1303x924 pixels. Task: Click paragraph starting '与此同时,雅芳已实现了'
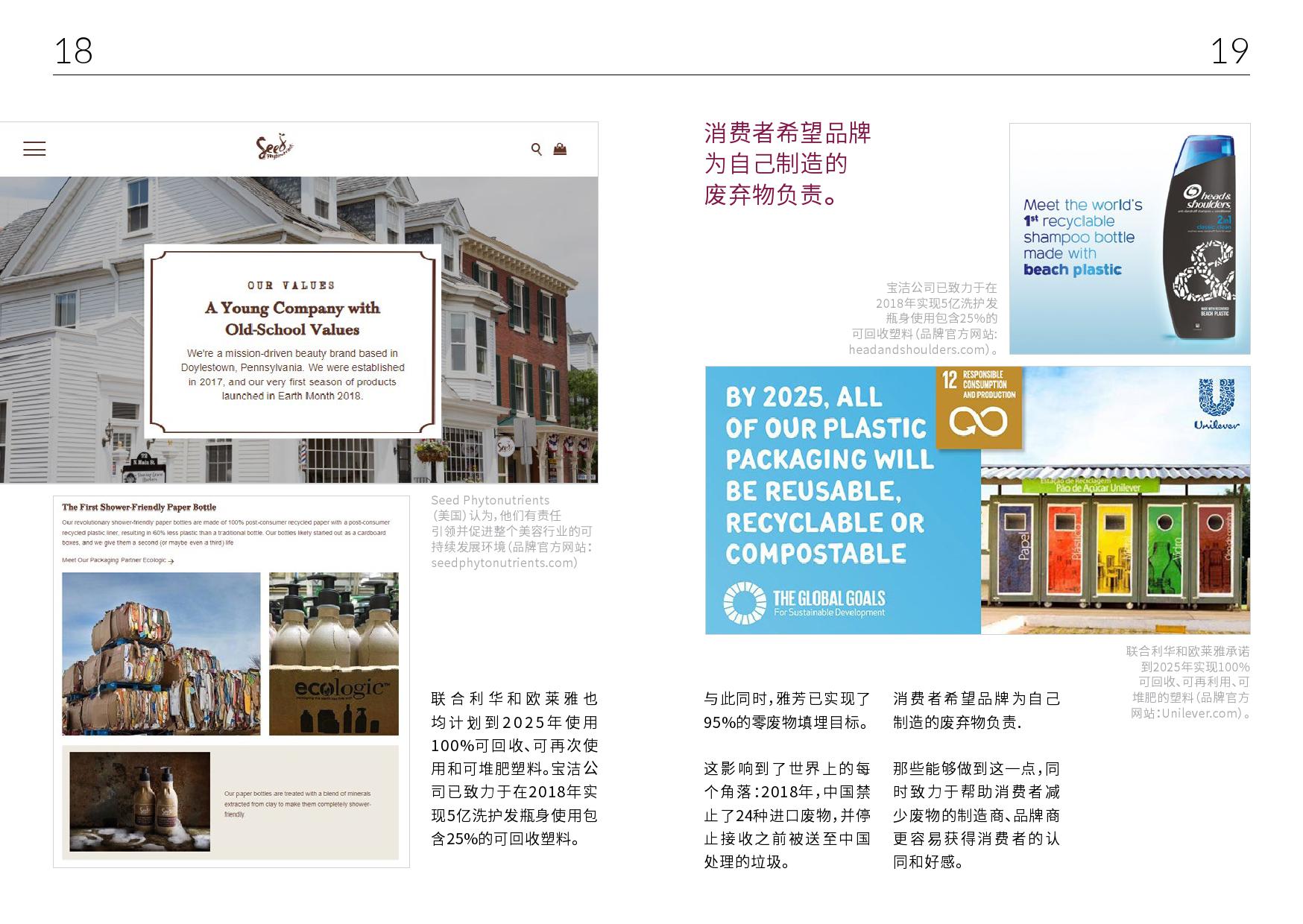[x=787, y=710]
